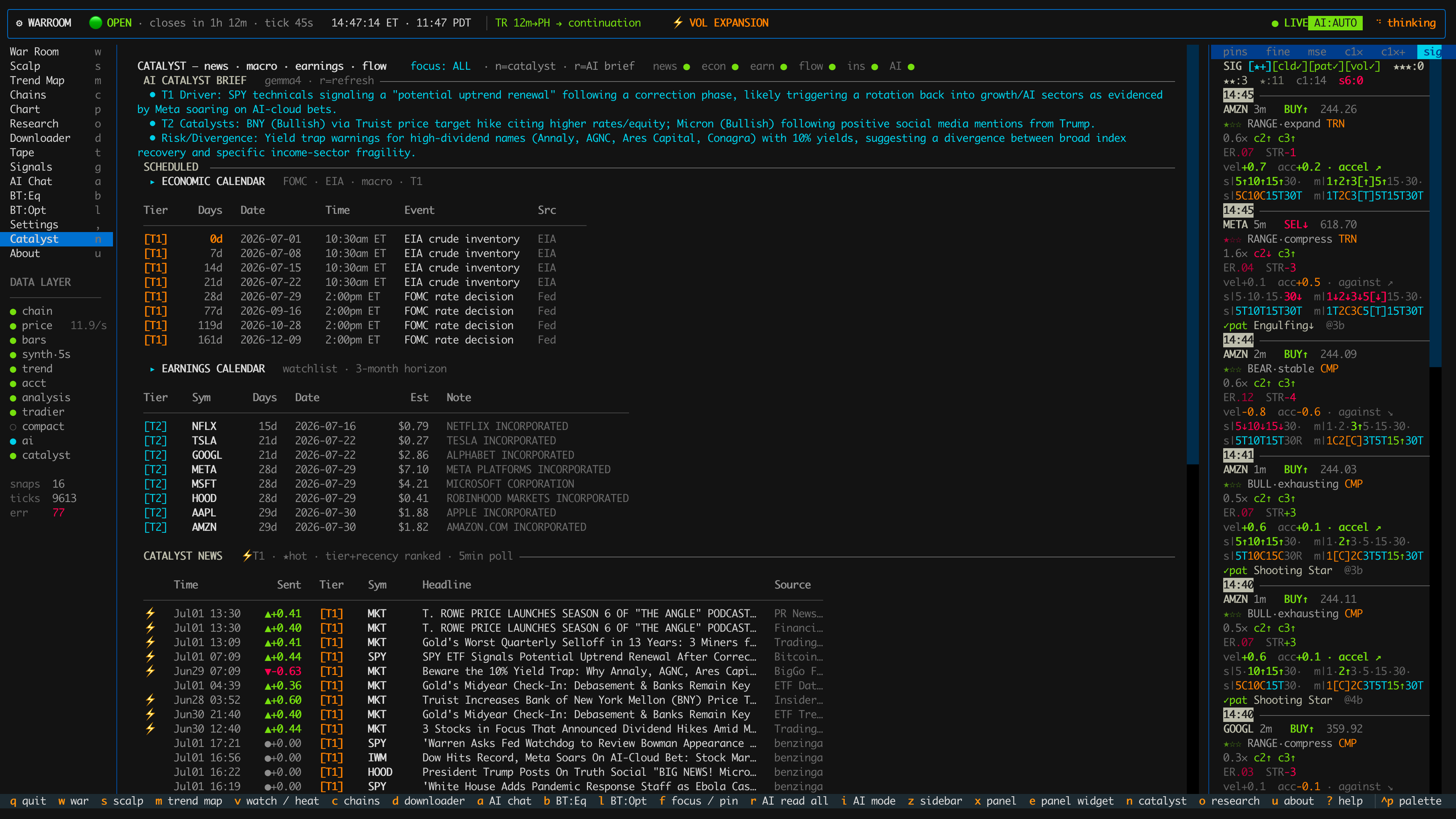Click the WARROOM gear icon
Viewport: 1456px width, 819px height.
[x=19, y=23]
